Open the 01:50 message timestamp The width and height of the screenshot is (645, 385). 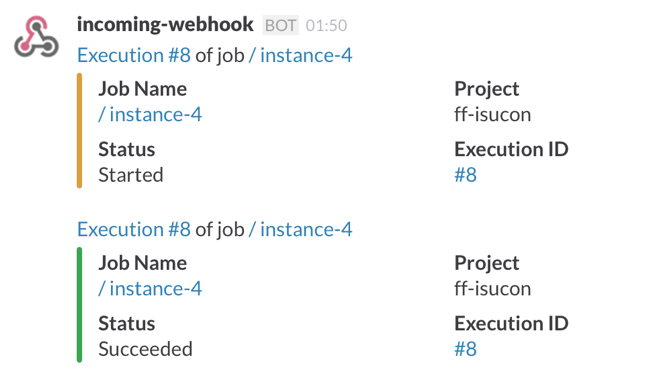point(326,26)
